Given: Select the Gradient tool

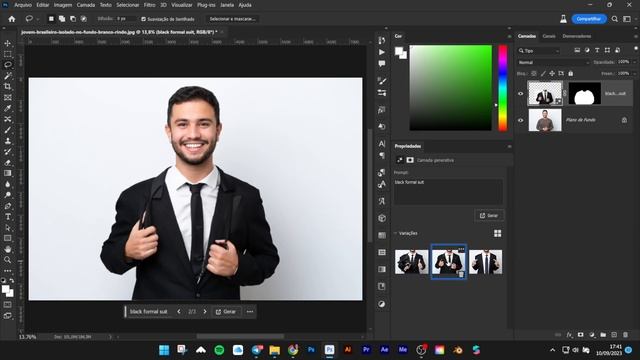Looking at the screenshot, I should click(8, 173).
